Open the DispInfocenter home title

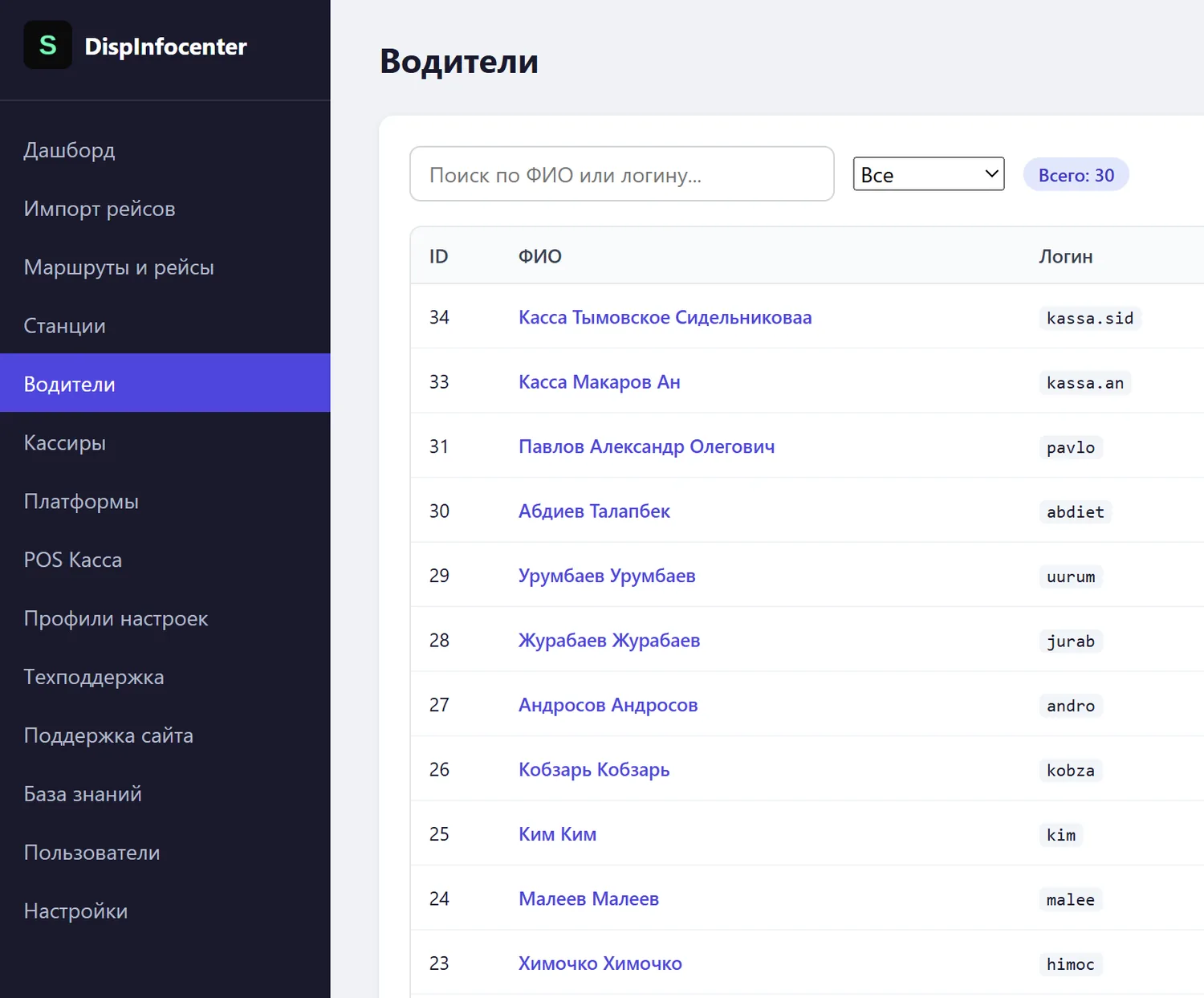pos(166,47)
